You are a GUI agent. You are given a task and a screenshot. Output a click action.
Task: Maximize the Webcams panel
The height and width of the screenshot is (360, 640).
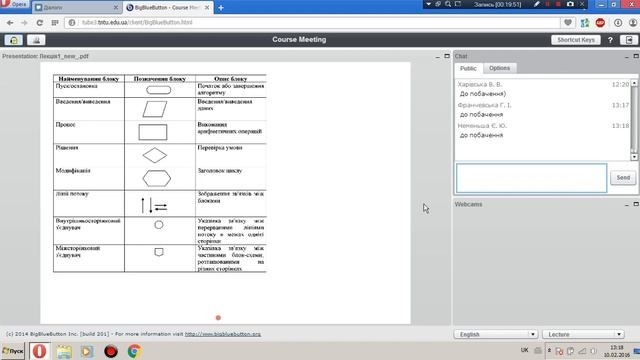click(x=636, y=204)
